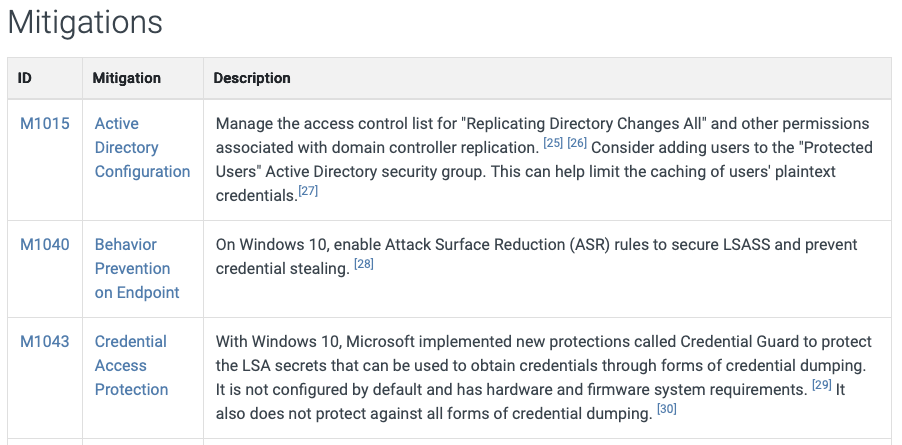Open the M1043 mitigation ID link
This screenshot has width=902, height=445.
click(45, 342)
